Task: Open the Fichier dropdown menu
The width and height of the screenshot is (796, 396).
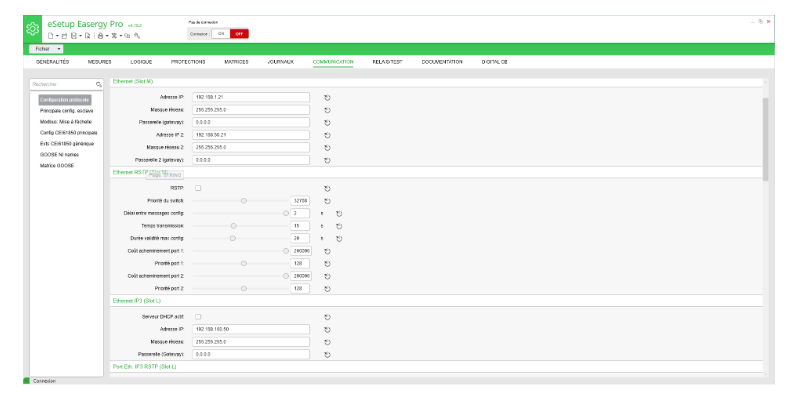Action: 46,49
